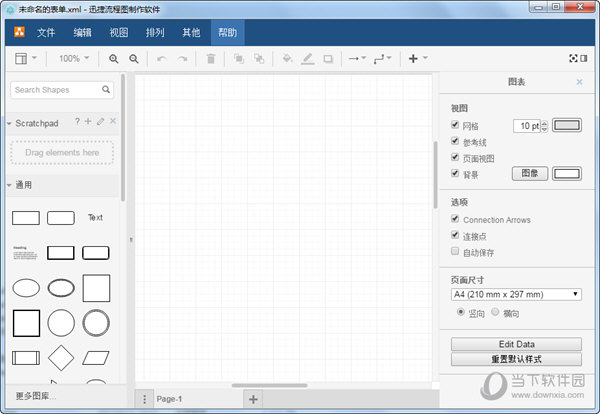Viewport: 600px width, 414px height.
Task: Toggle the 参考线 guides checkbox
Action: coord(455,141)
